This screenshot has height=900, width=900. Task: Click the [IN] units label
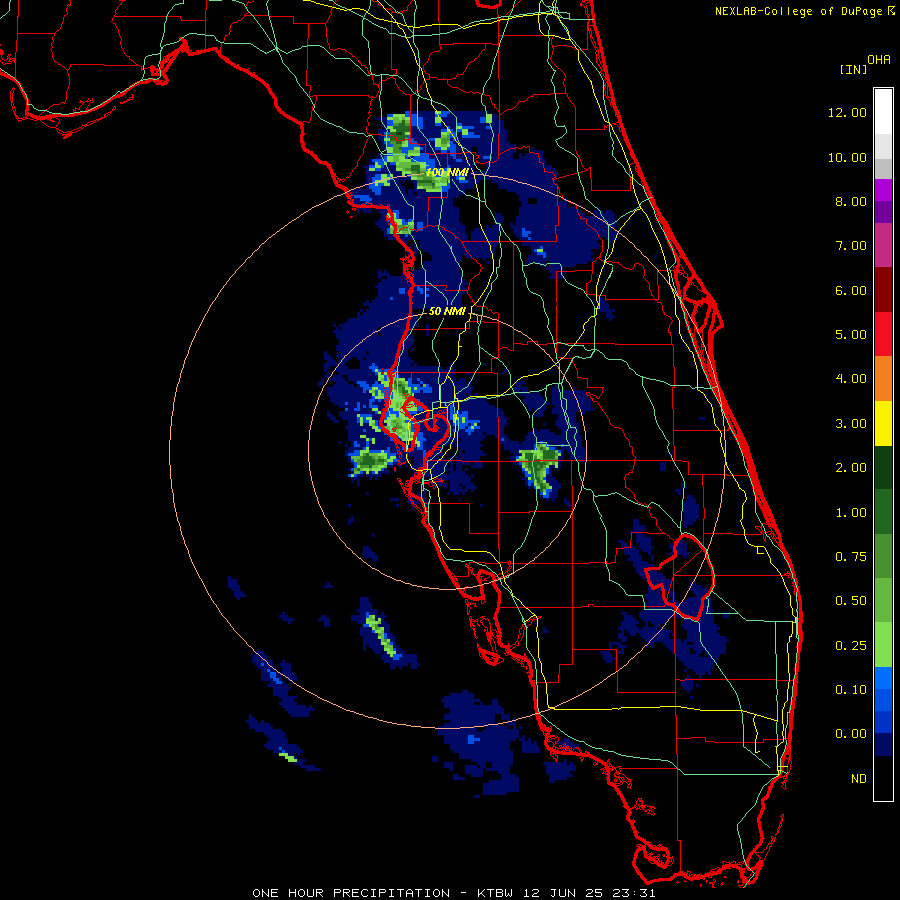(x=853, y=69)
